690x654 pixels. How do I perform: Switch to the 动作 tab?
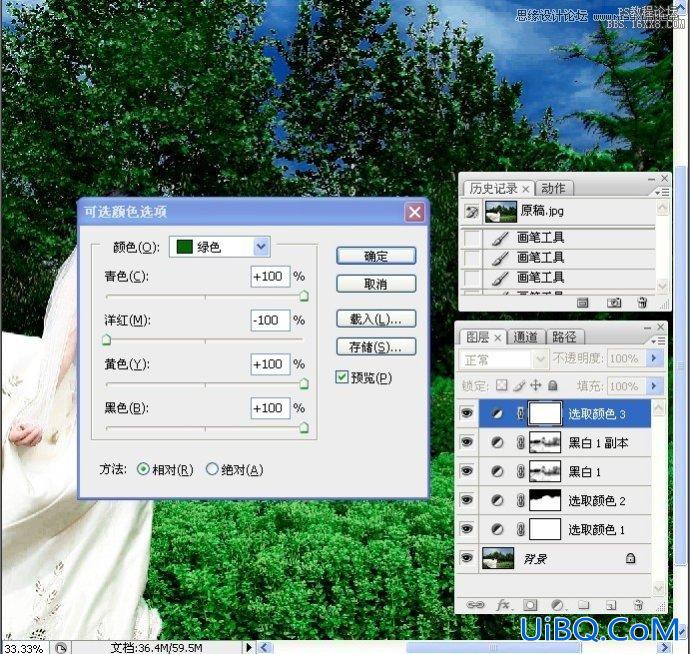click(x=553, y=189)
